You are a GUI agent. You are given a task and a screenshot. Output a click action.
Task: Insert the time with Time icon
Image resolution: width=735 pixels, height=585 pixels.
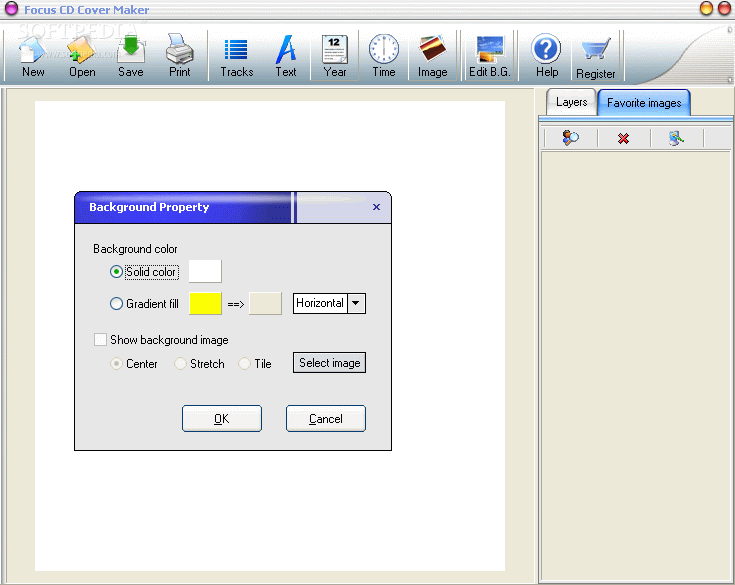tap(384, 56)
